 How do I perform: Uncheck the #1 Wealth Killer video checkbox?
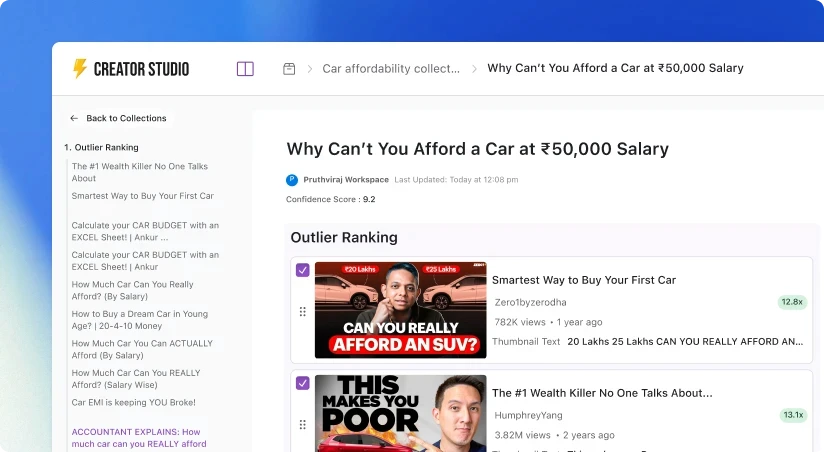pos(303,383)
